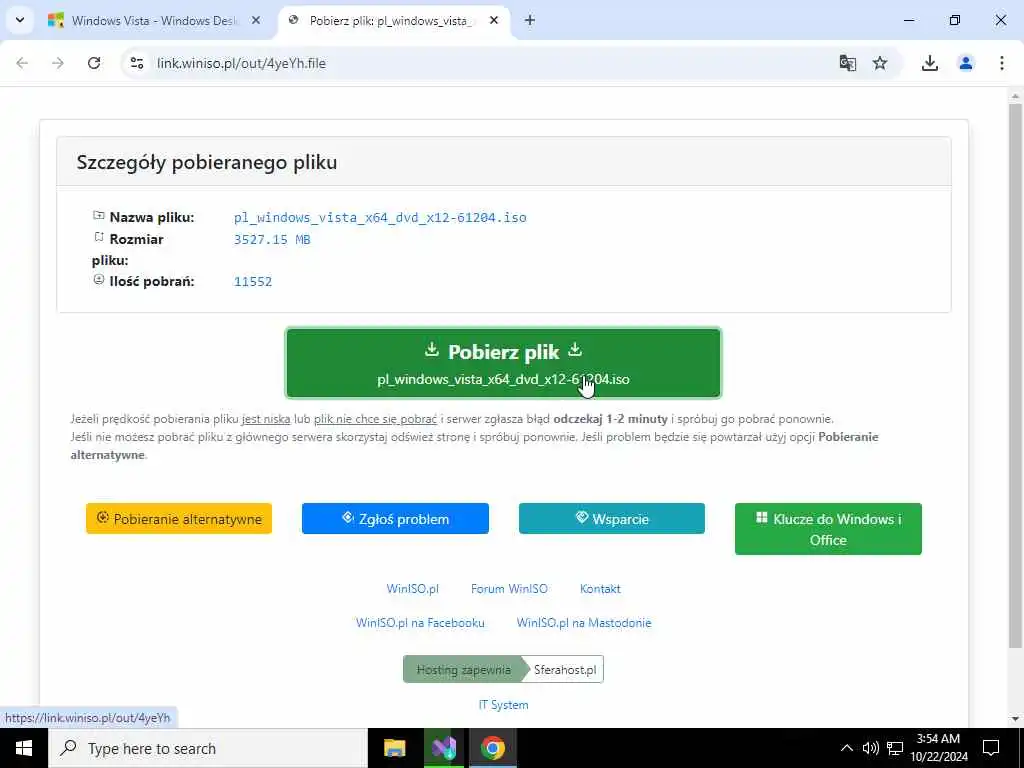Click the download count 11552

tap(253, 281)
